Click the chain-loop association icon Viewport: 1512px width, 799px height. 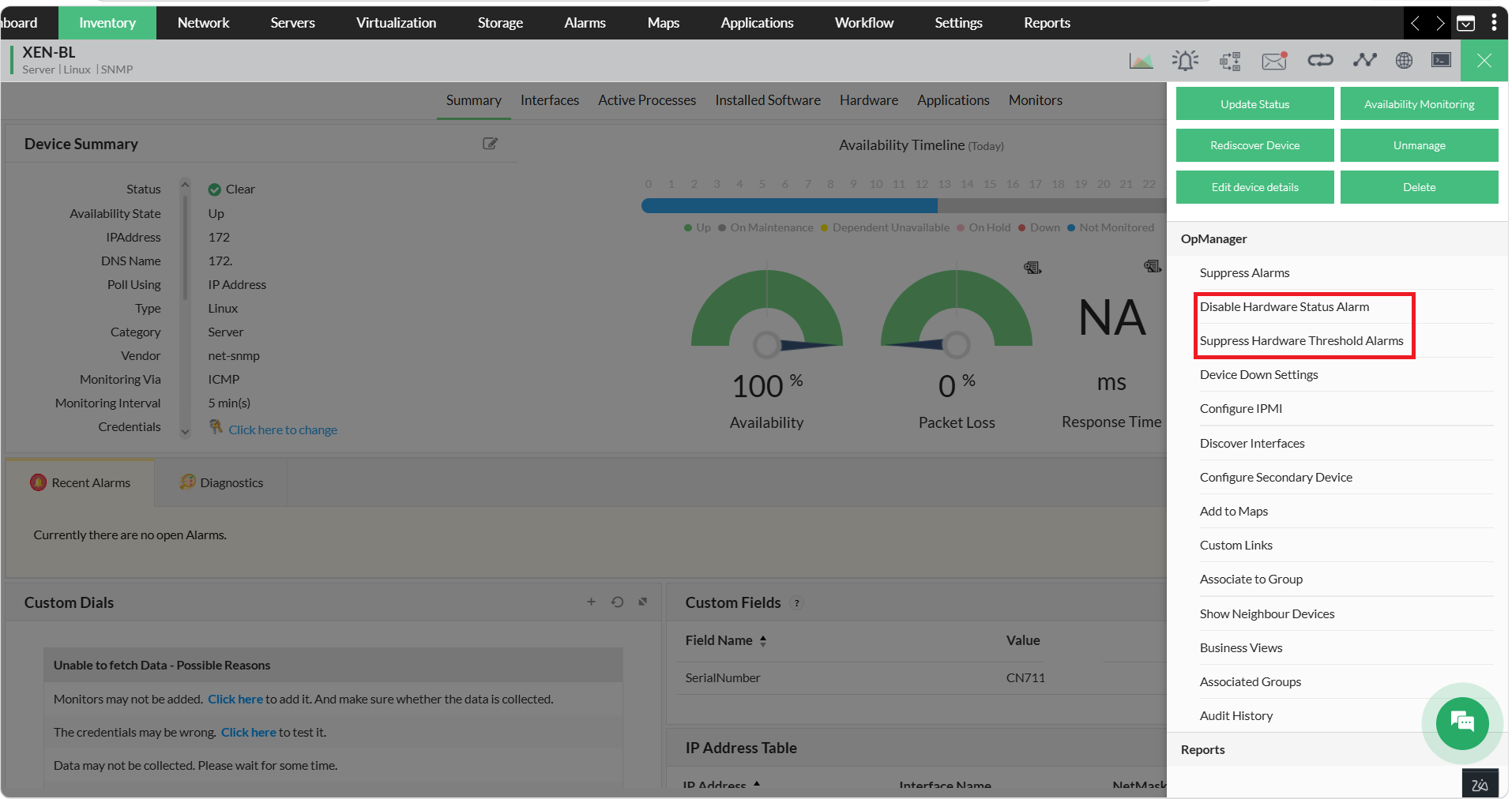1320,60
